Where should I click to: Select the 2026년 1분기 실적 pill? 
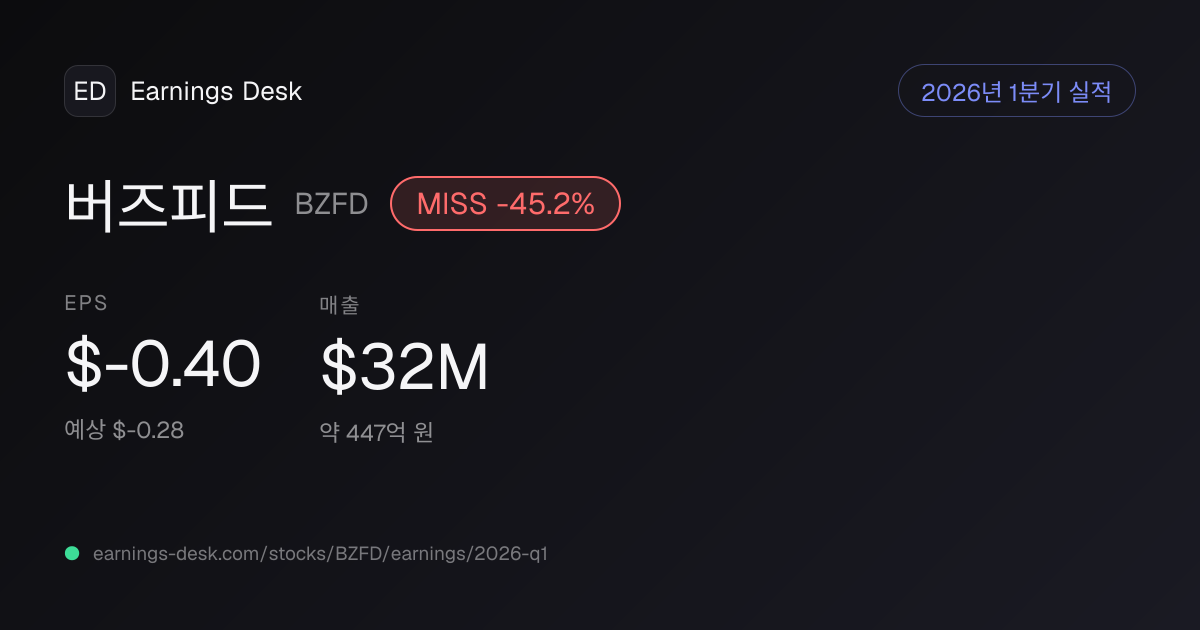point(1017,91)
